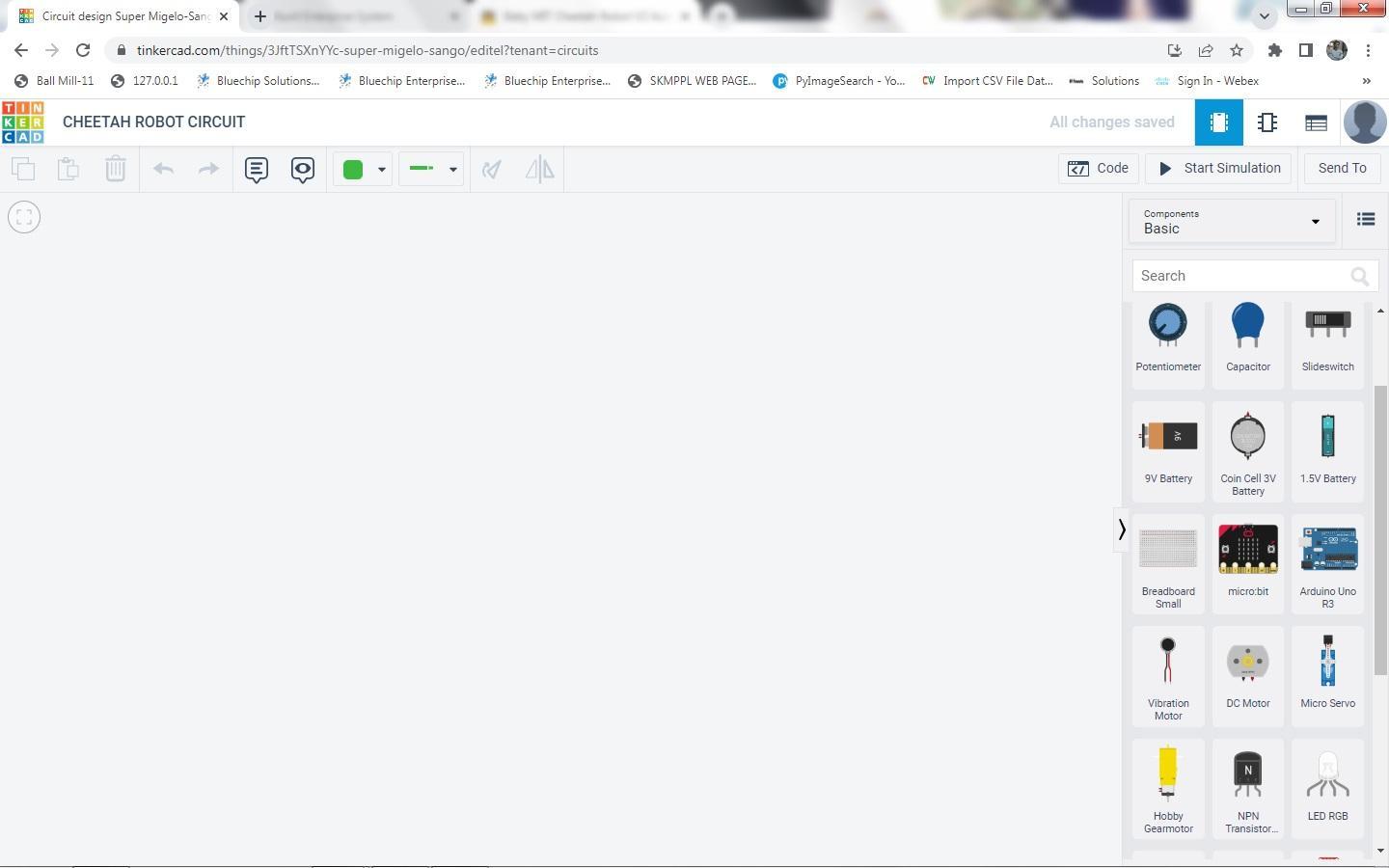
Task: Open the wire type dropdown
Action: pyautogui.click(x=431, y=170)
